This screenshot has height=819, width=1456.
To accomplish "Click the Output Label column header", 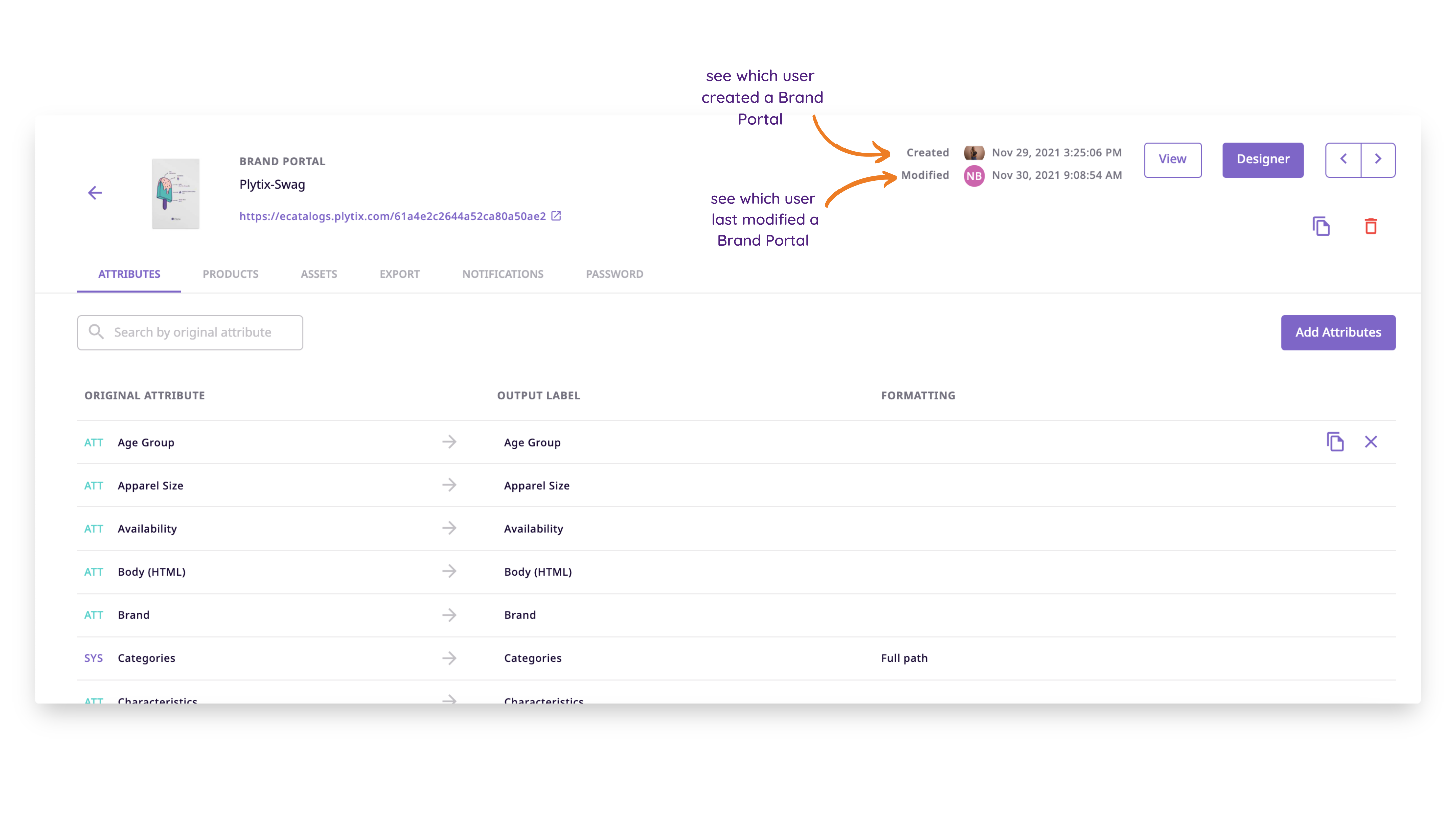I will (539, 396).
